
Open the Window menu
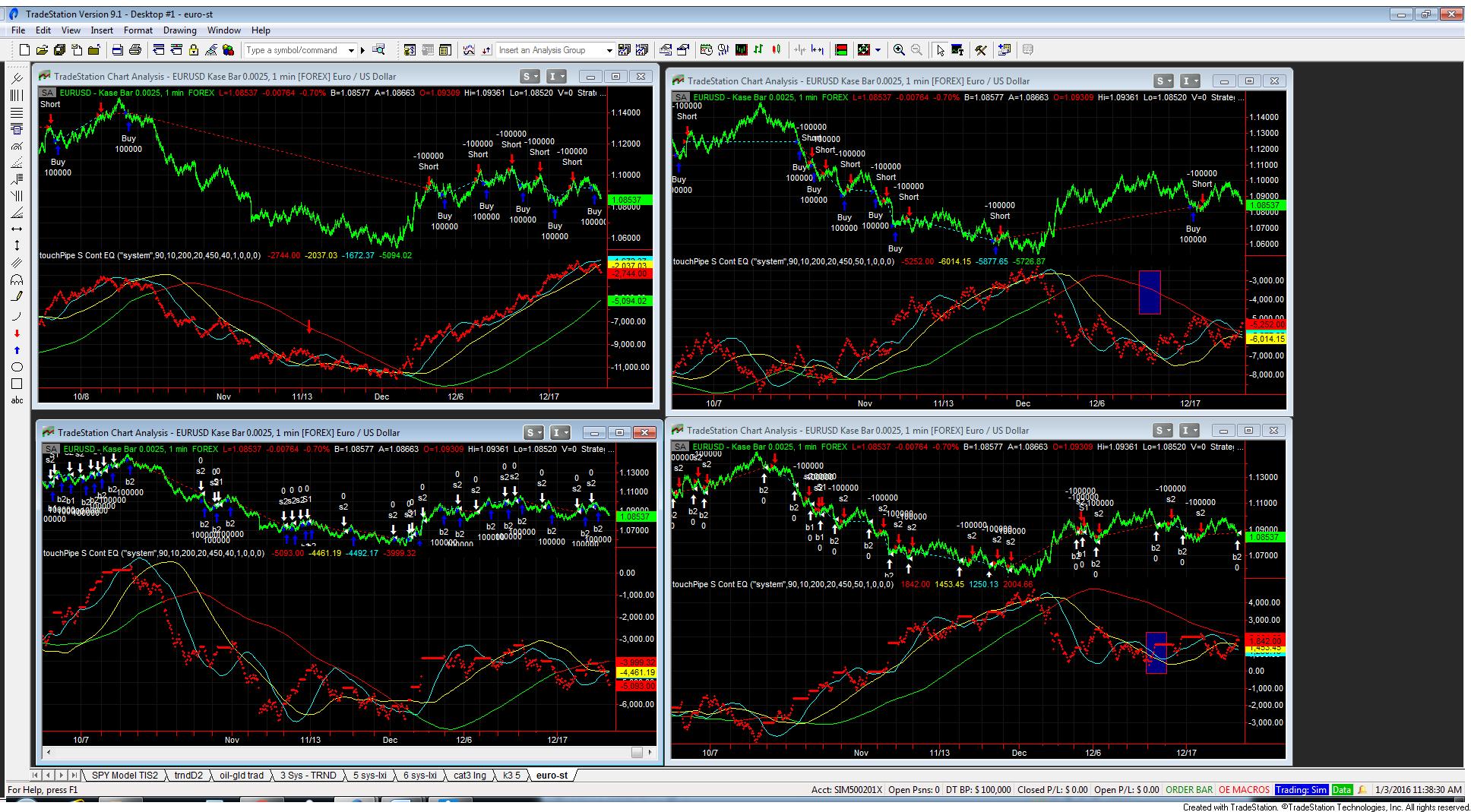223,30
